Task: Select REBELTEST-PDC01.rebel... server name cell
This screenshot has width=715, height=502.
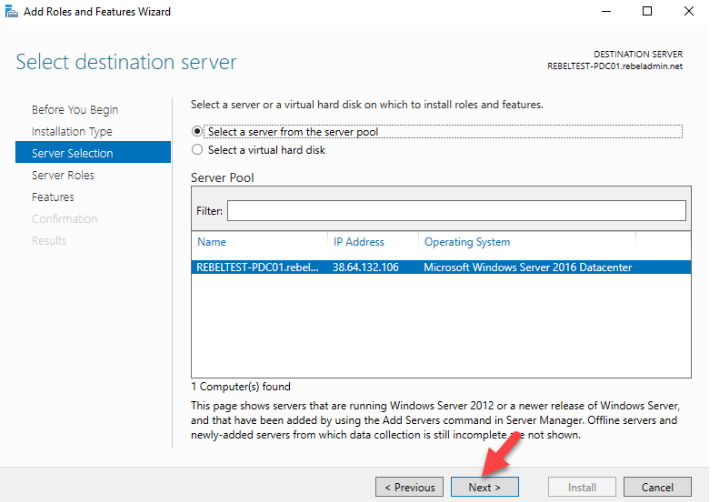Action: pos(257,267)
